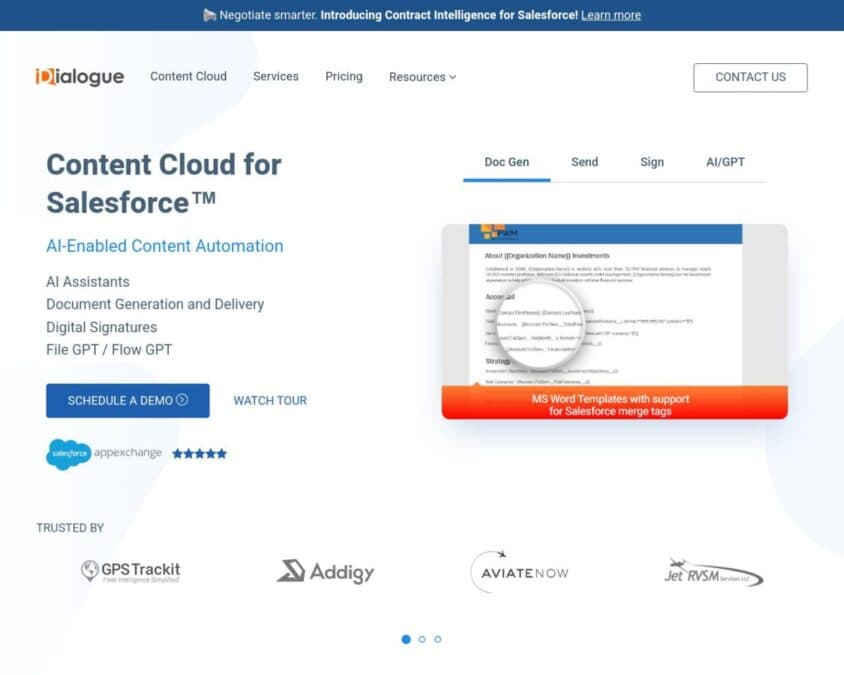Select the third carousel dot indicator
The height and width of the screenshot is (675, 844).
[x=438, y=639]
